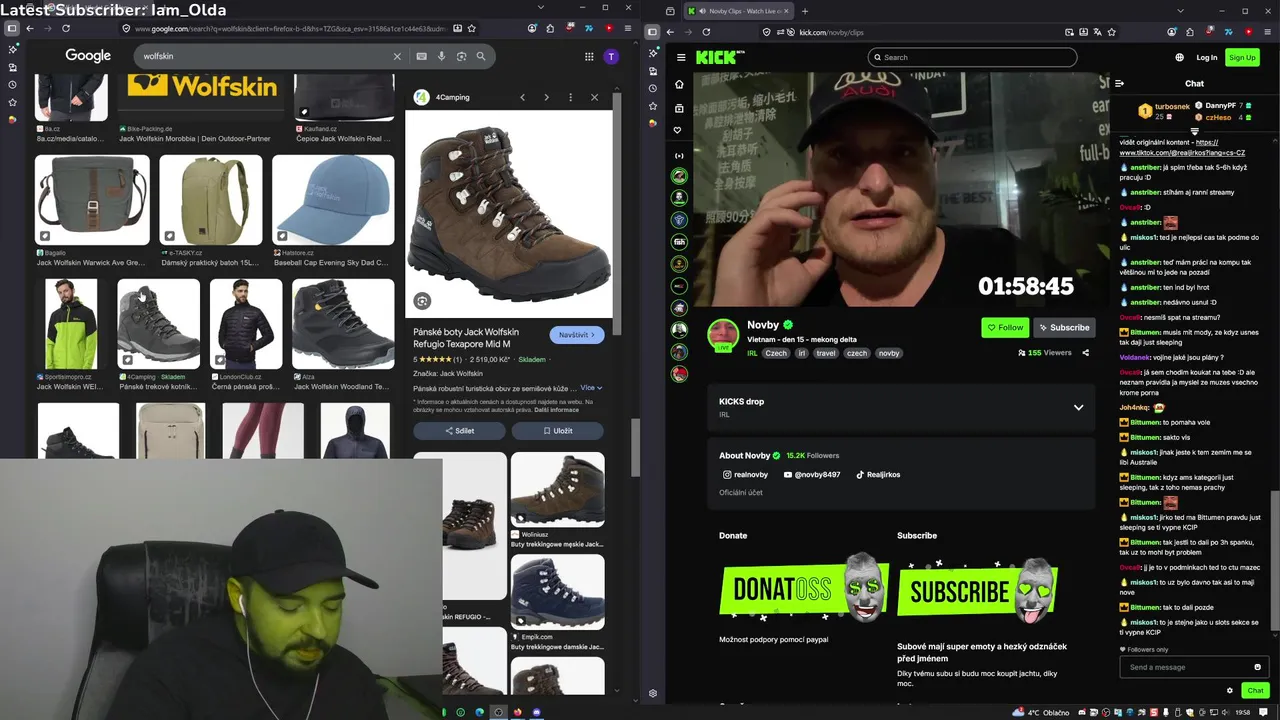Close the Novby Clips tab

point(784,11)
